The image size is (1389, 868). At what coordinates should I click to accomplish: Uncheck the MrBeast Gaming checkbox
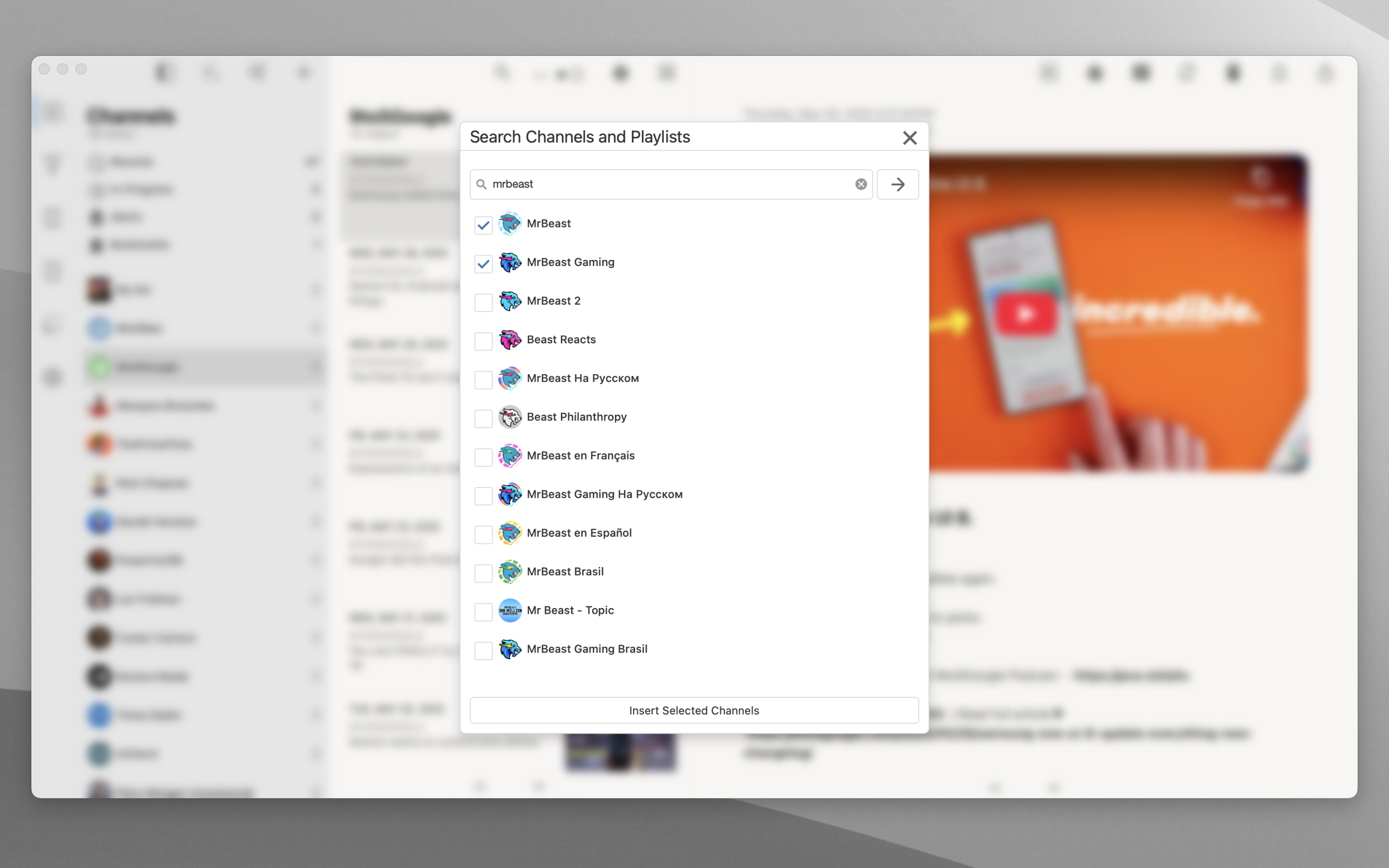(483, 263)
